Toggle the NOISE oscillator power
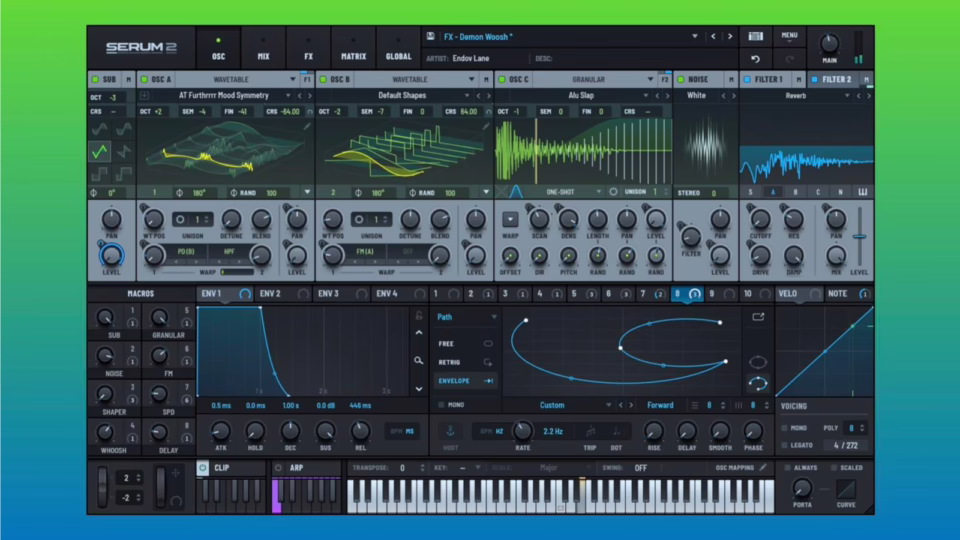This screenshot has height=540, width=960. 681,80
